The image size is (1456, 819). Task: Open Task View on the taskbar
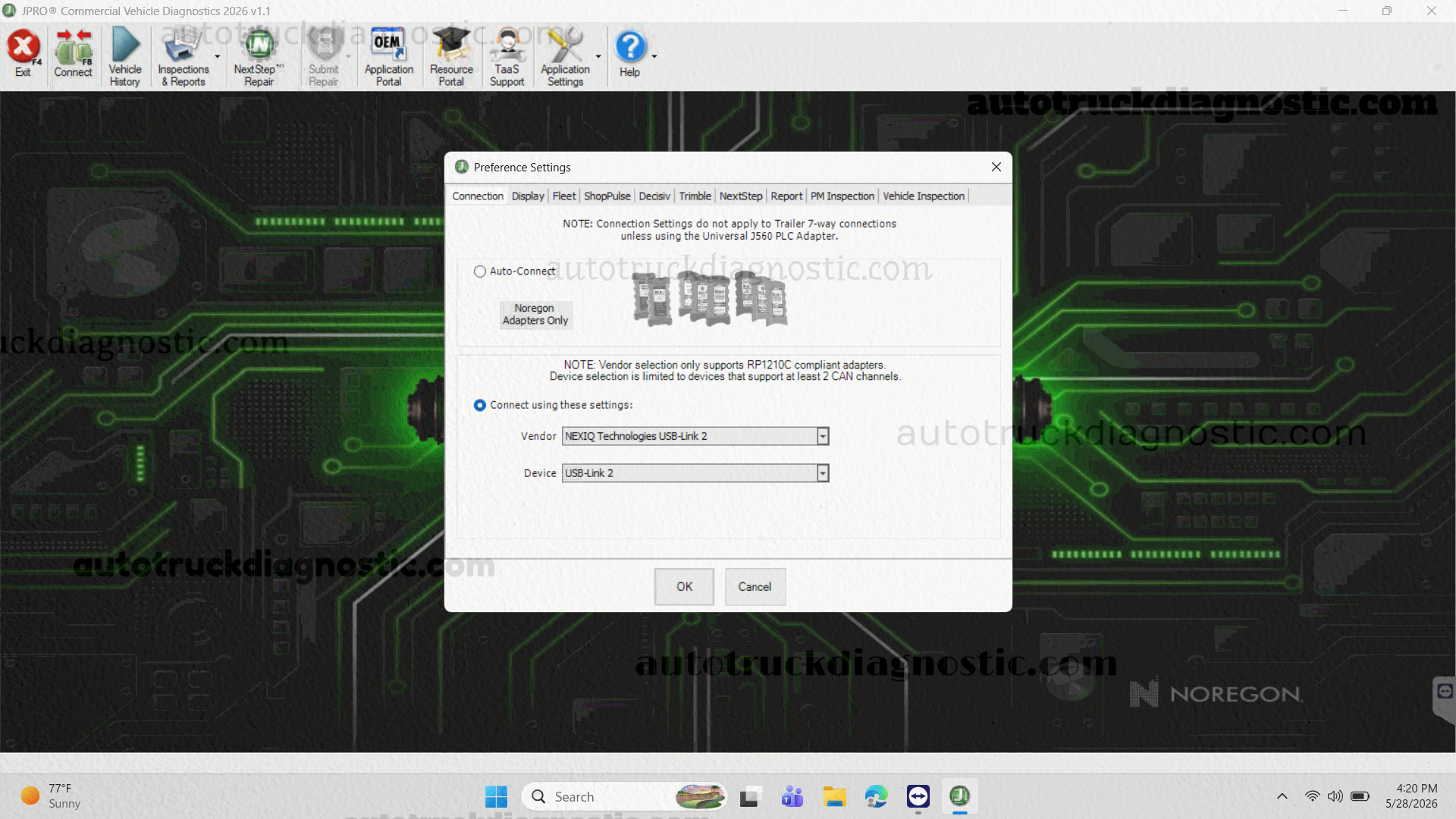pos(749,796)
